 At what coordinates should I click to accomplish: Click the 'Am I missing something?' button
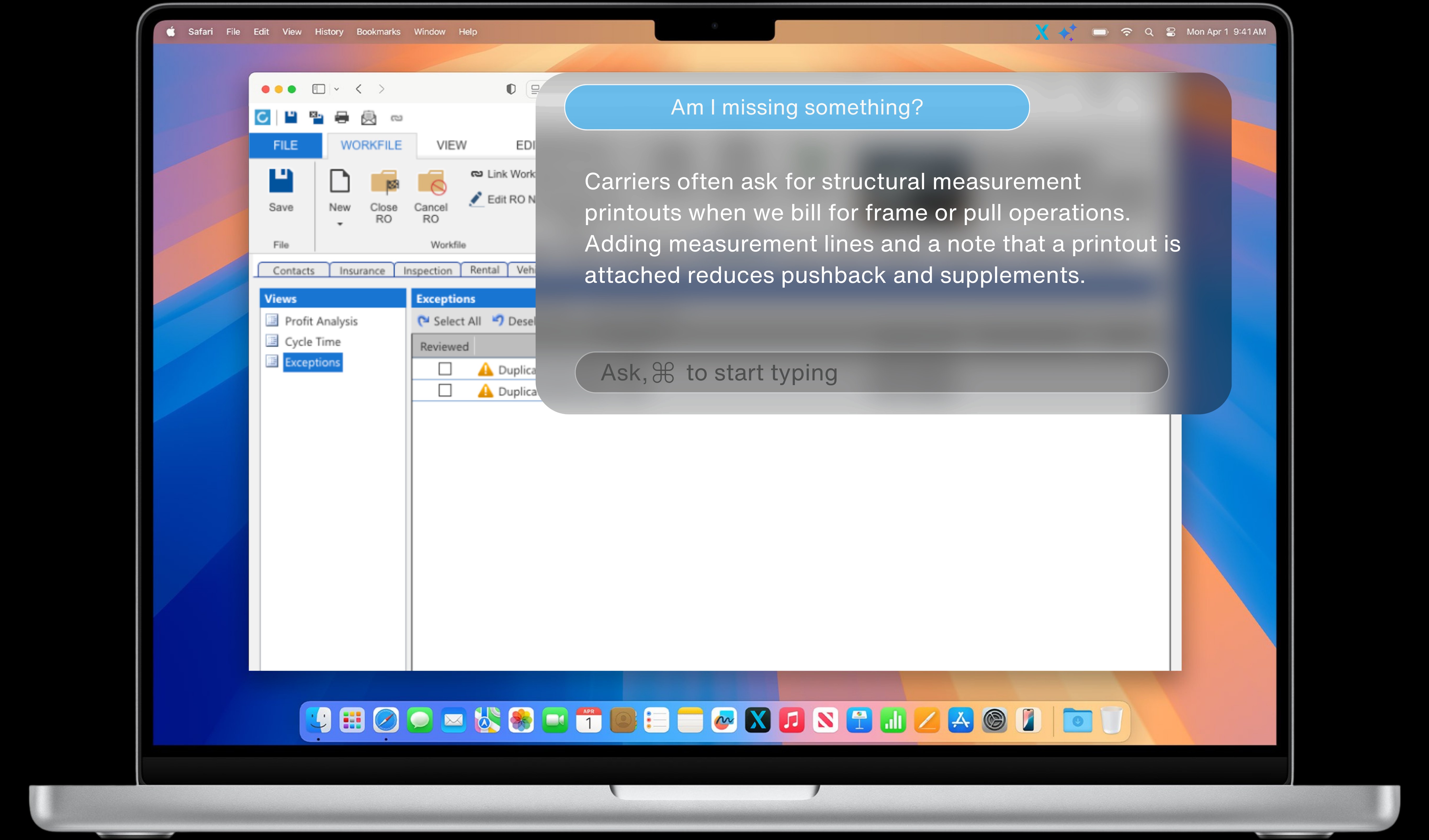point(796,107)
